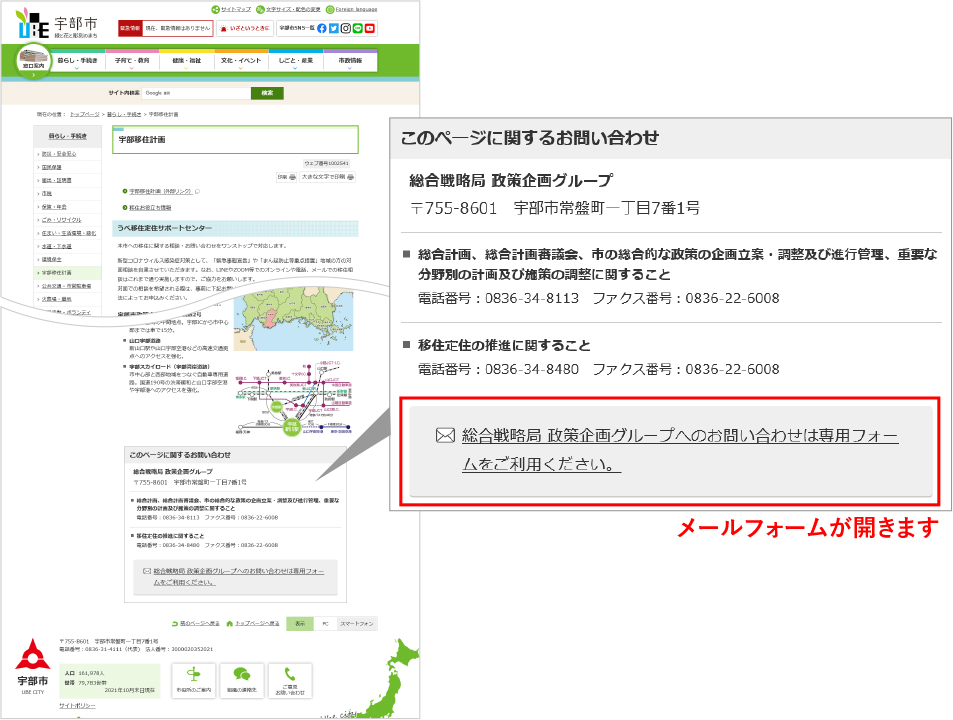953x720 pixels.
Task: Open the 公共交通・市営駐車場 sidebar item
Action: (x=67, y=286)
